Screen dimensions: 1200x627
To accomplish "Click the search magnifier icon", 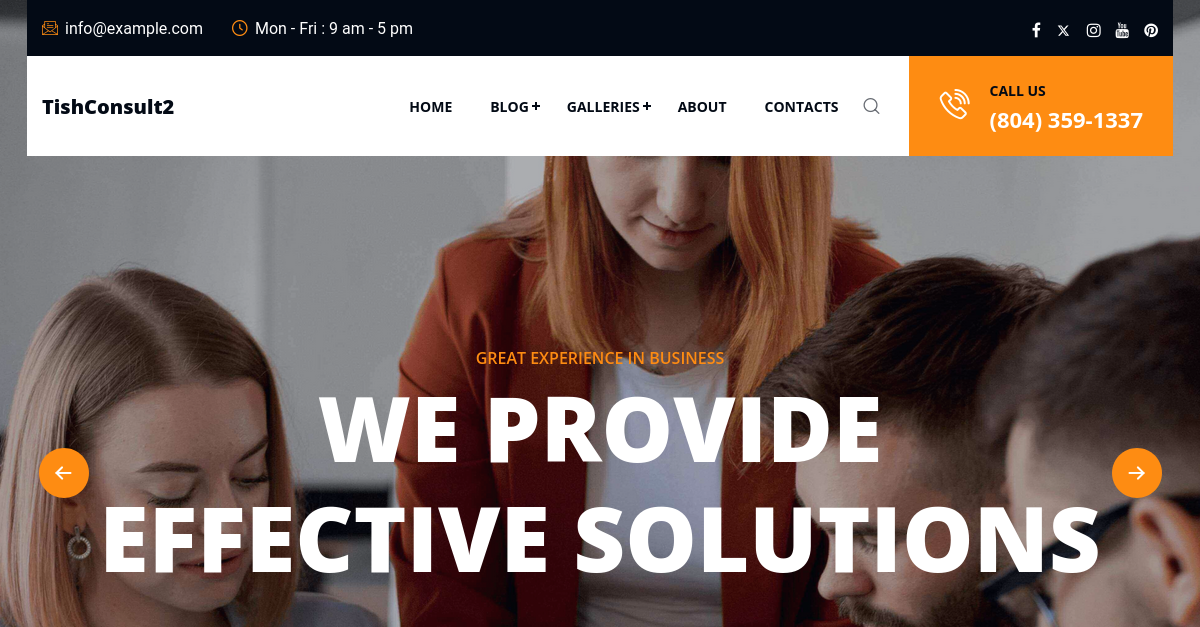I will tap(871, 106).
